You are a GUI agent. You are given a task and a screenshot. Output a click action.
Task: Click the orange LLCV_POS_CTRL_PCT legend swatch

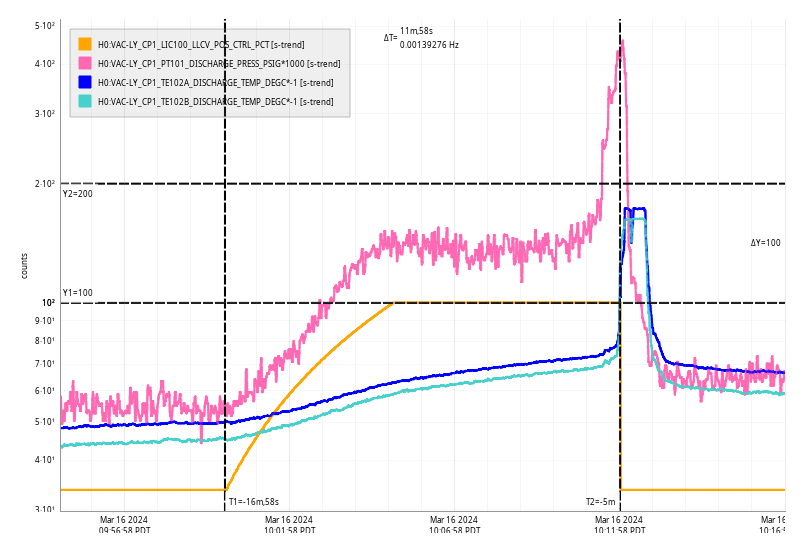pos(85,44)
